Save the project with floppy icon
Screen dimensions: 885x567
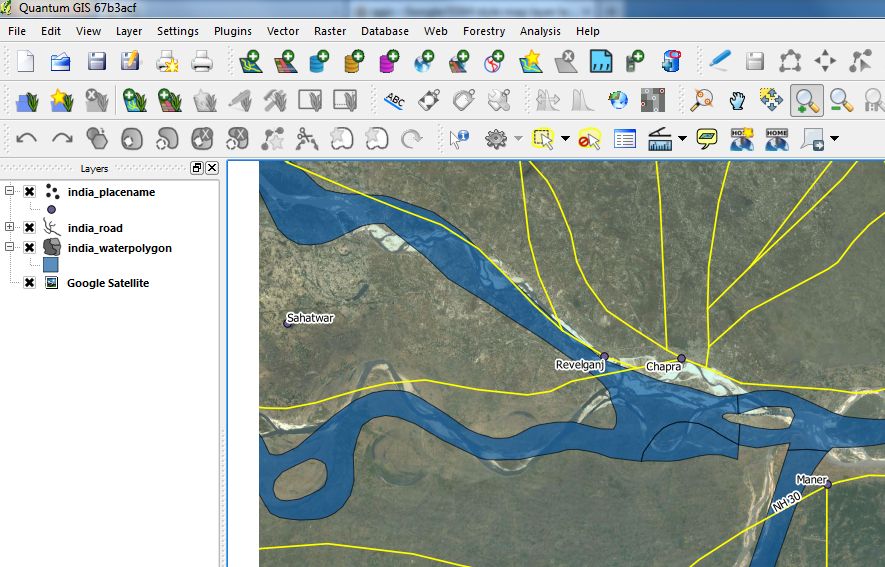[97, 62]
